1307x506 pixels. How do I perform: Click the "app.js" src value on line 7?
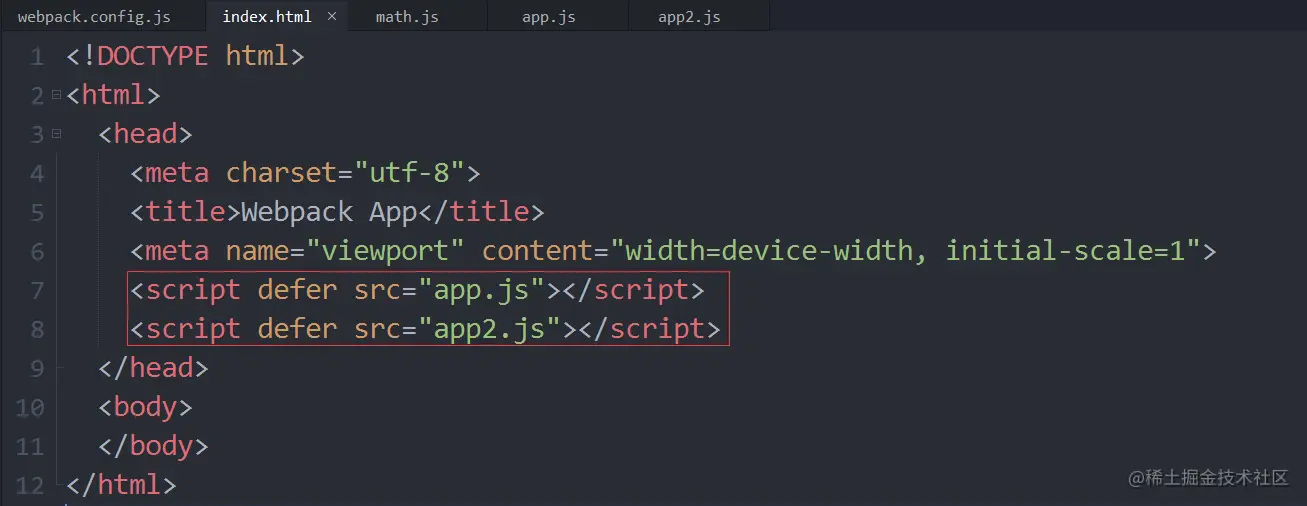point(483,290)
